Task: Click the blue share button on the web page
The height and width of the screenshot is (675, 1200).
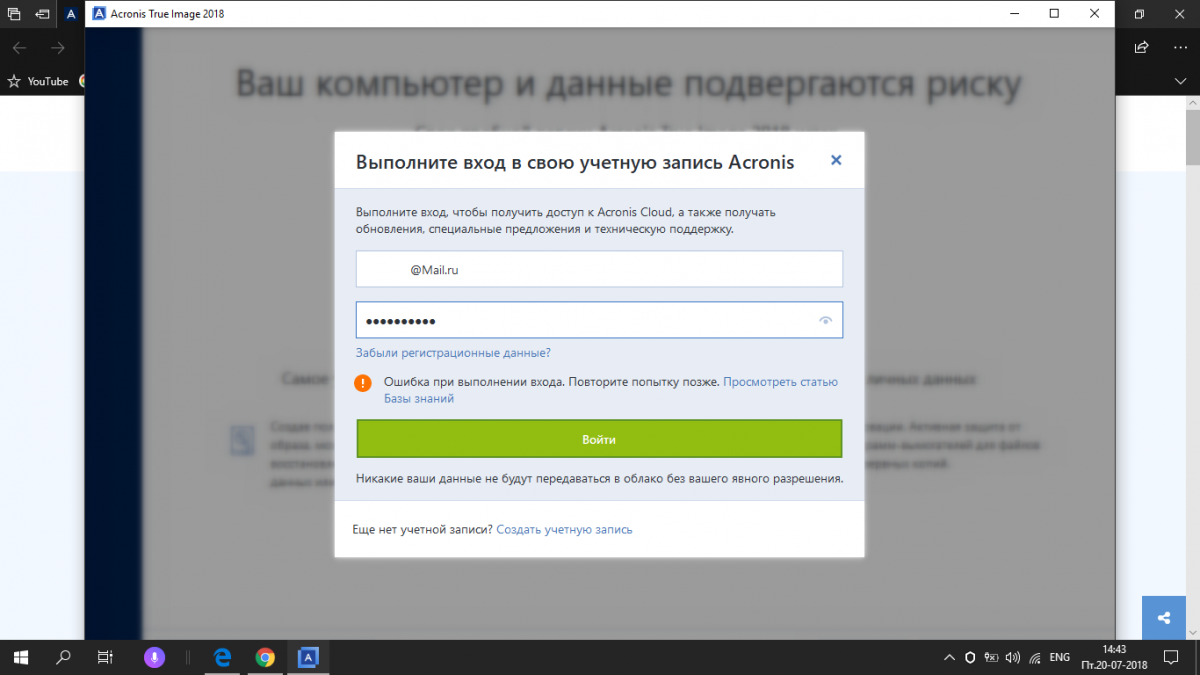Action: (x=1164, y=618)
